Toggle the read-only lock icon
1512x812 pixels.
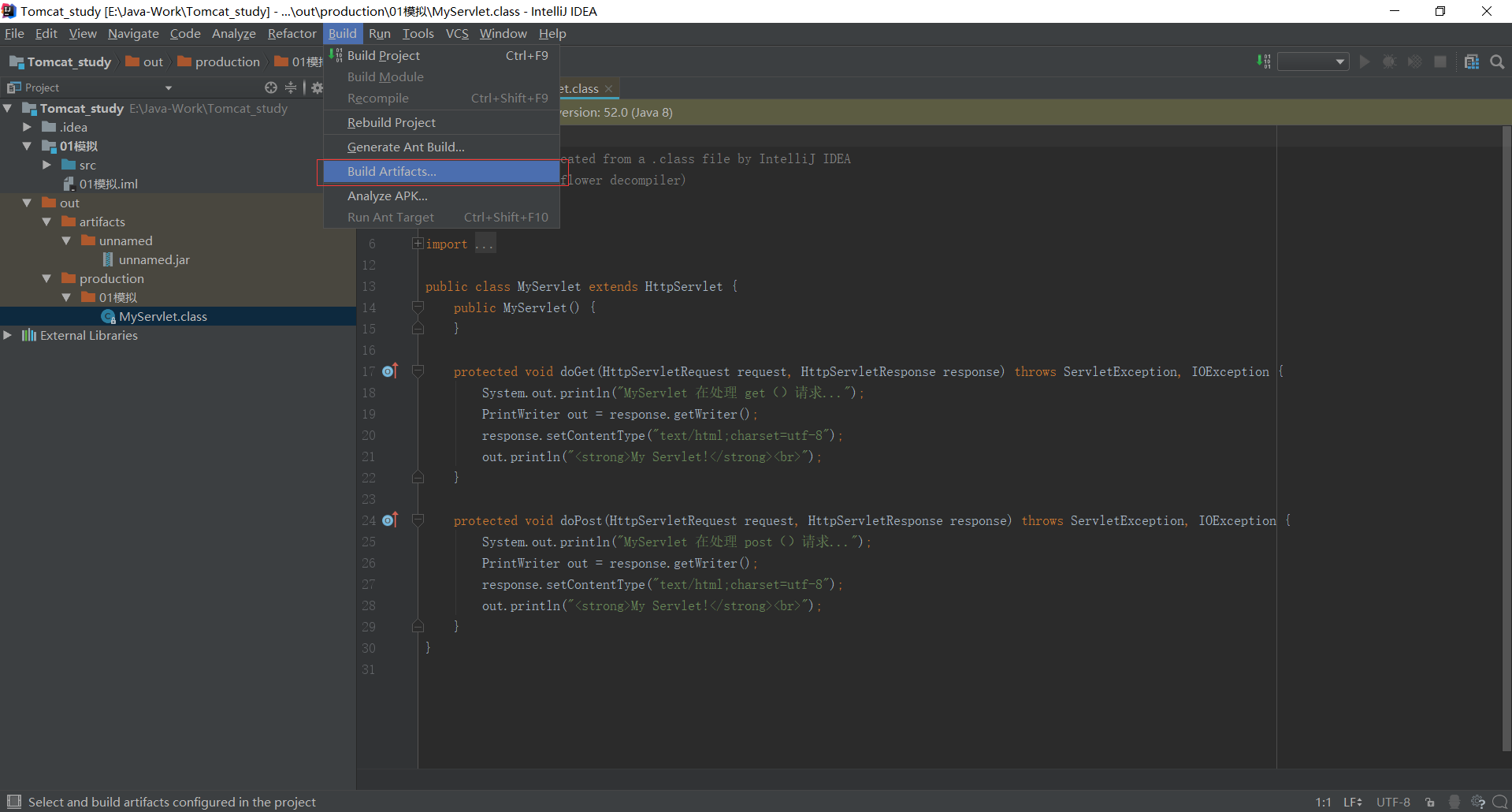[1430, 802]
